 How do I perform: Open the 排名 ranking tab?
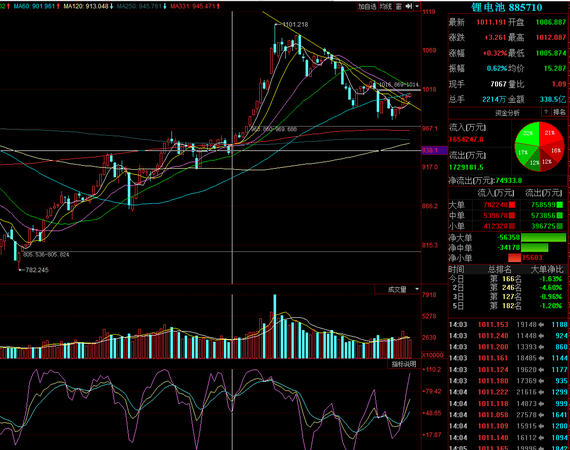click(x=559, y=112)
